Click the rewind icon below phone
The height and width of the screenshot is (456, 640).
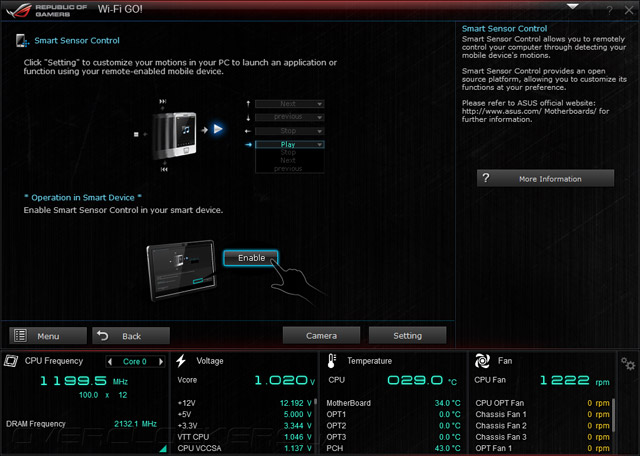pyautogui.click(x=164, y=169)
